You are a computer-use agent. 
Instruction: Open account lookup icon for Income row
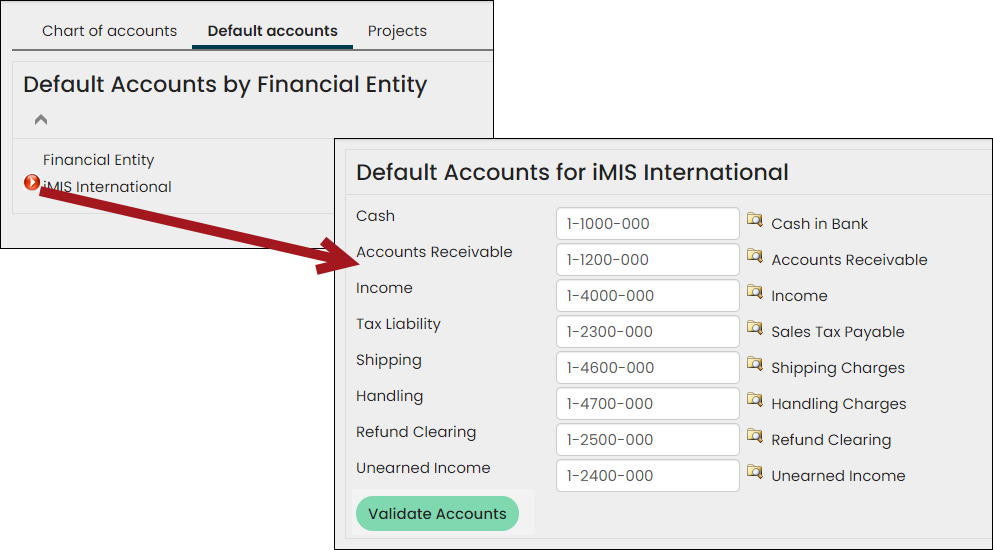coord(754,291)
